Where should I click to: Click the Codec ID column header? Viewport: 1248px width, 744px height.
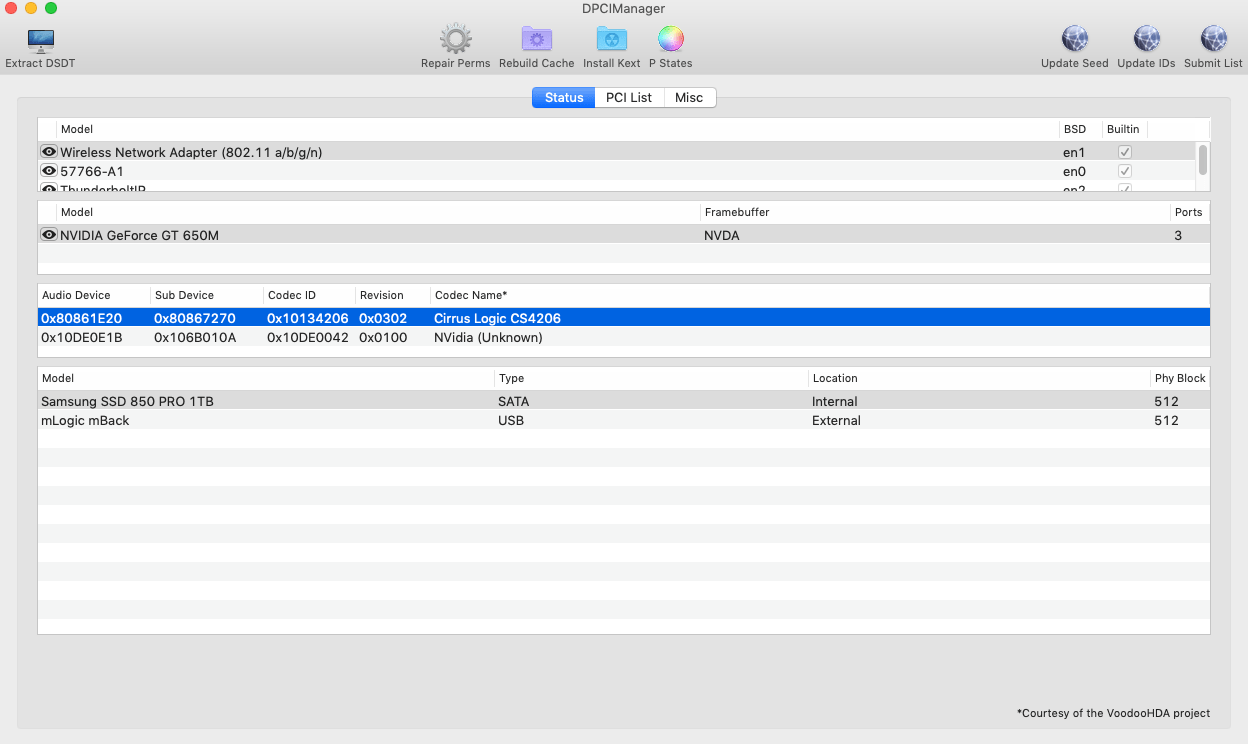pyautogui.click(x=309, y=295)
